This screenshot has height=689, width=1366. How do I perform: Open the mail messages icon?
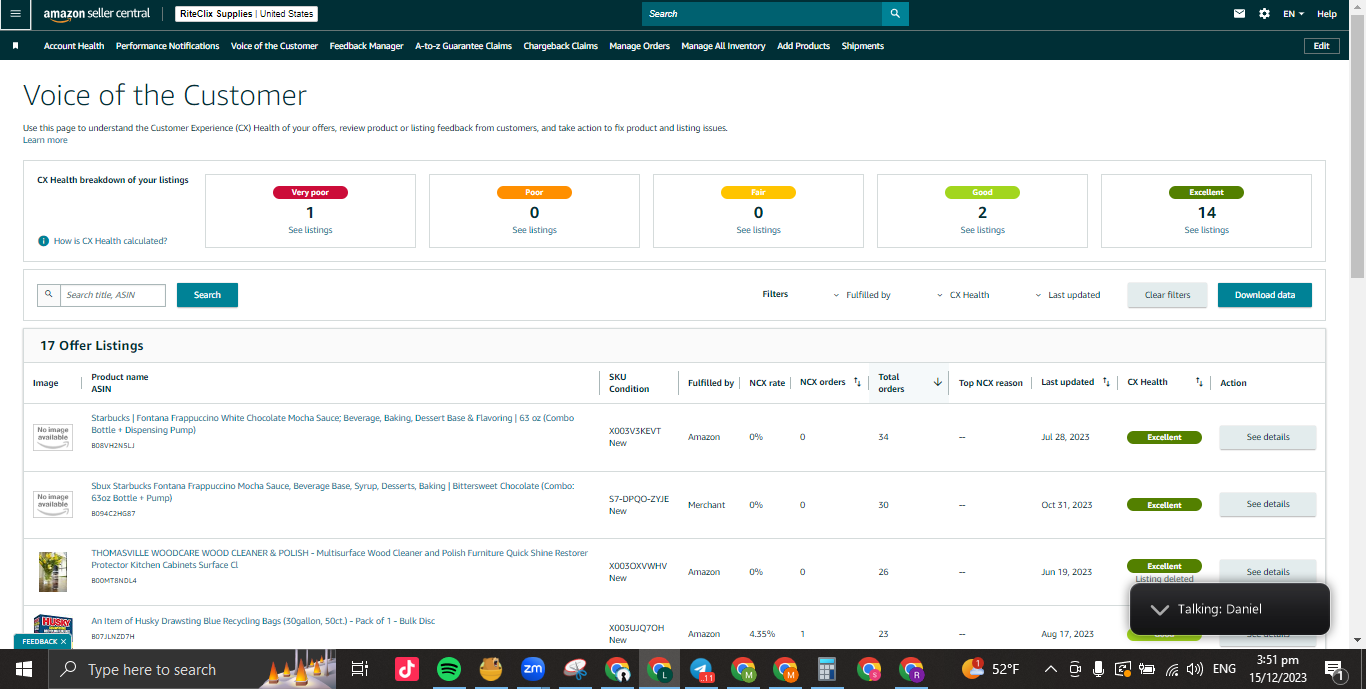1240,14
